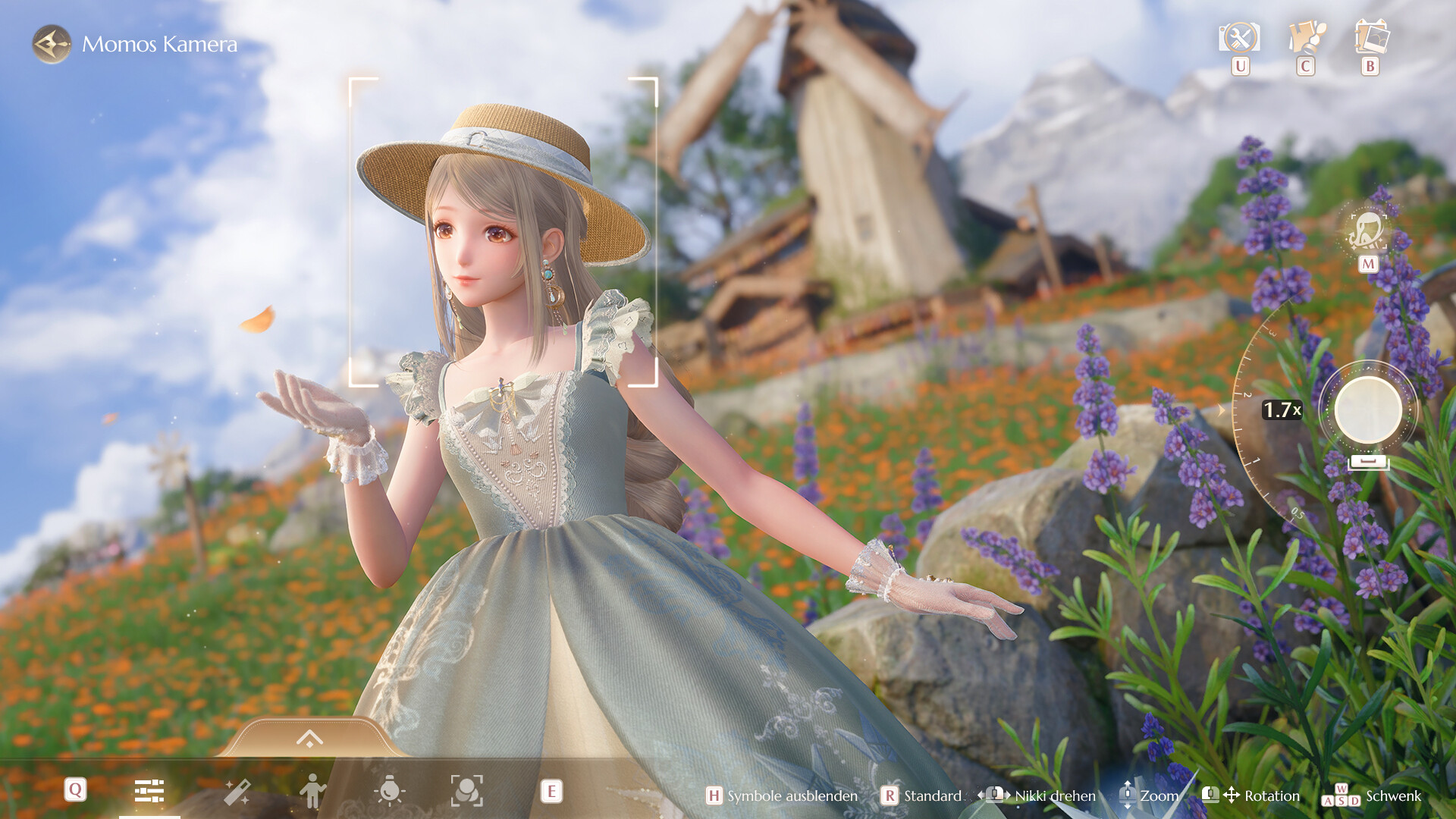Select the magic wand filter tab

(x=237, y=792)
